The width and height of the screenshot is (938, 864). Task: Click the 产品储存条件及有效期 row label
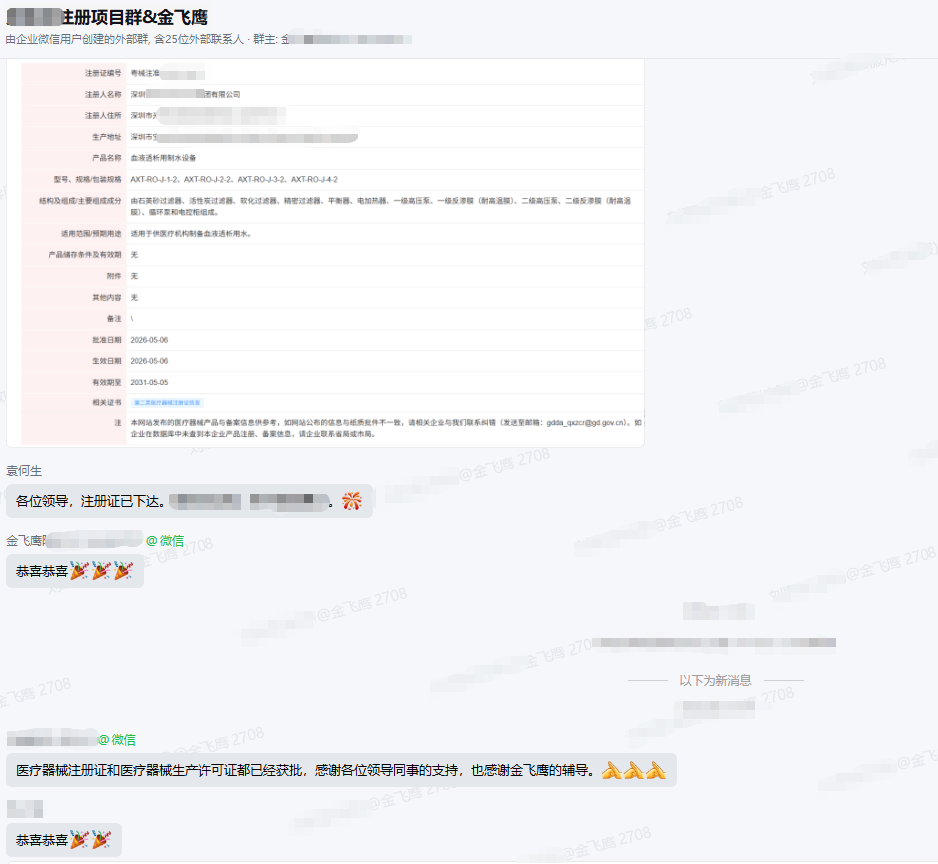[x=84, y=255]
